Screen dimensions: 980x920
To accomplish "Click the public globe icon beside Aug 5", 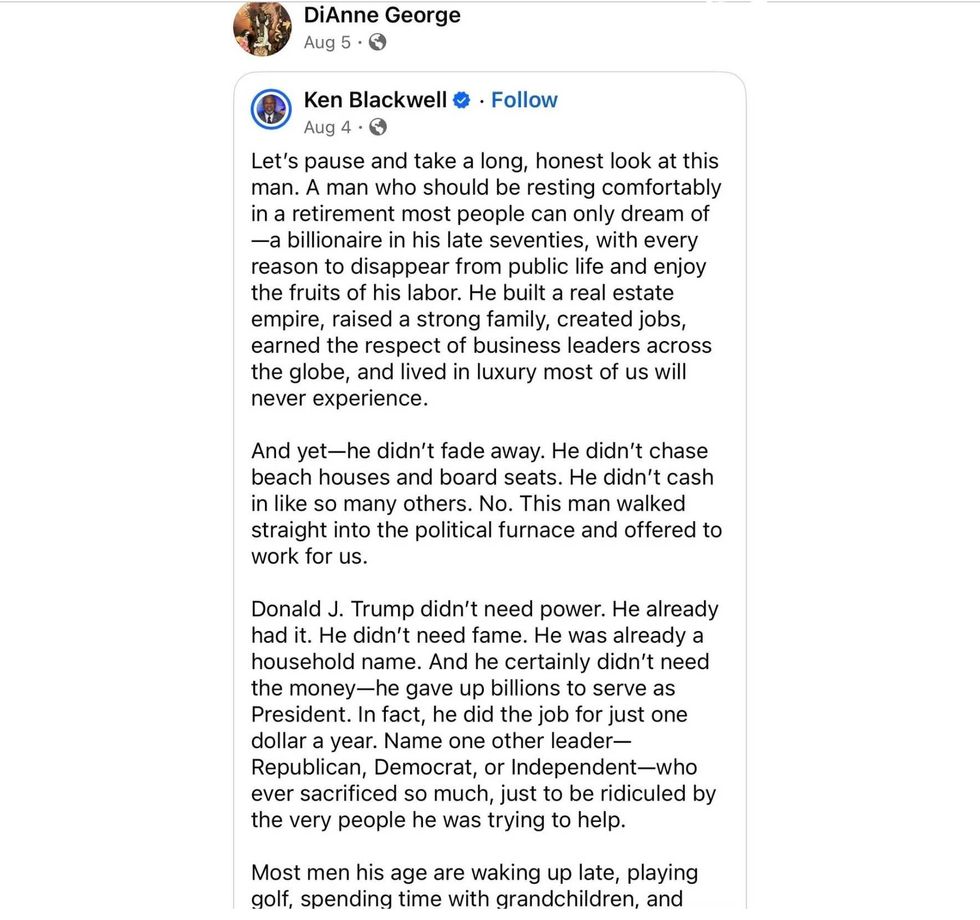I will 377,42.
